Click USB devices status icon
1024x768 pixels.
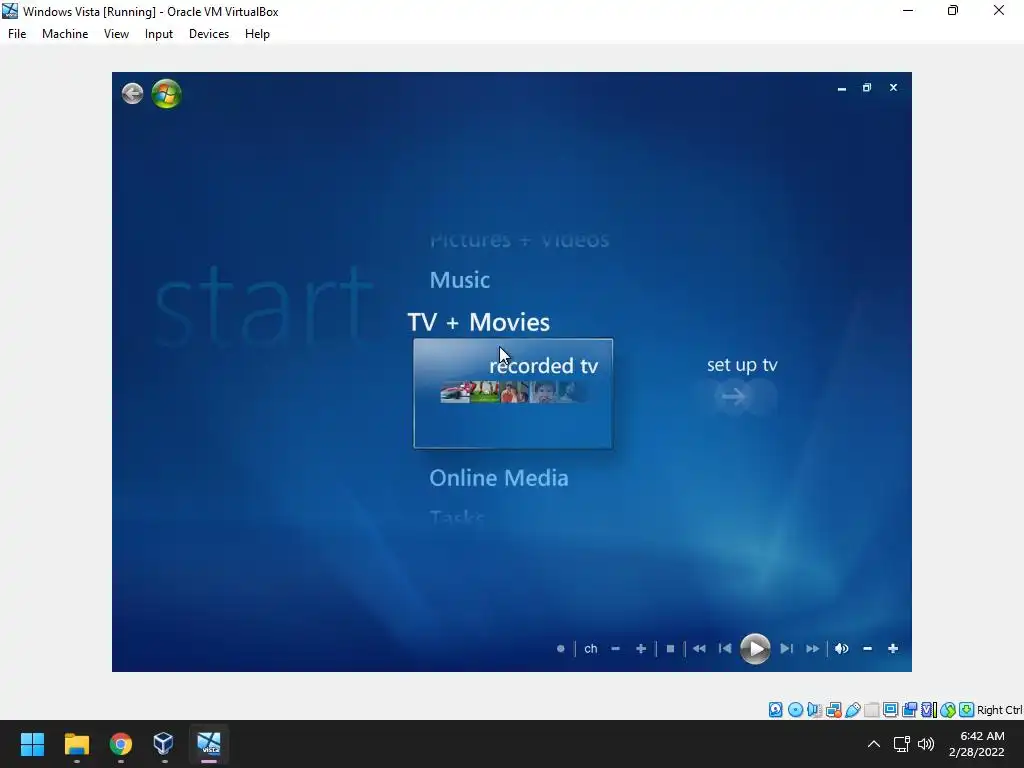tap(853, 710)
